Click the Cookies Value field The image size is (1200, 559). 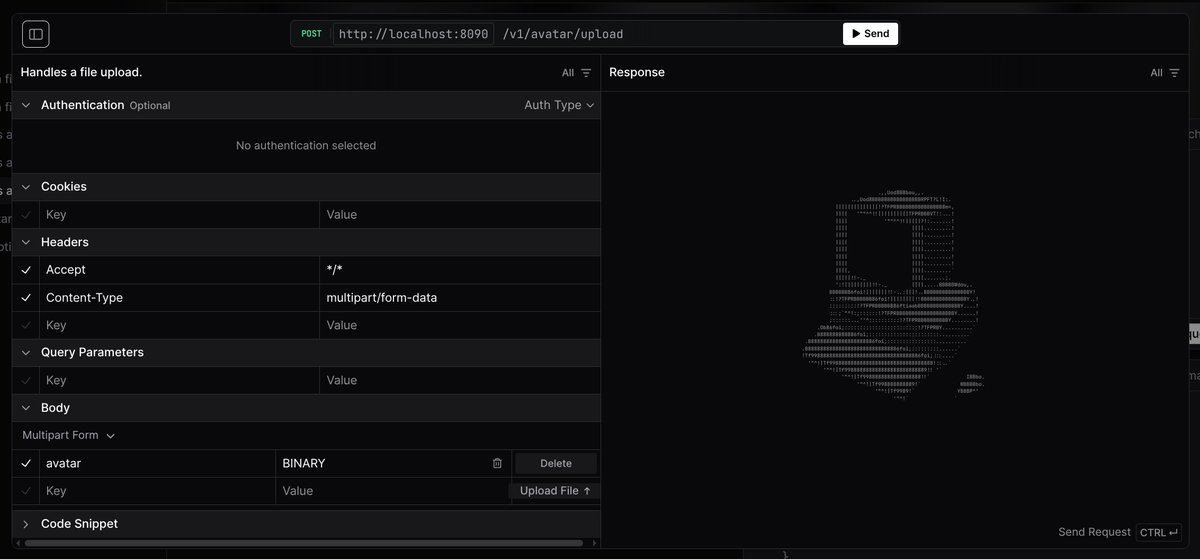tap(460, 215)
